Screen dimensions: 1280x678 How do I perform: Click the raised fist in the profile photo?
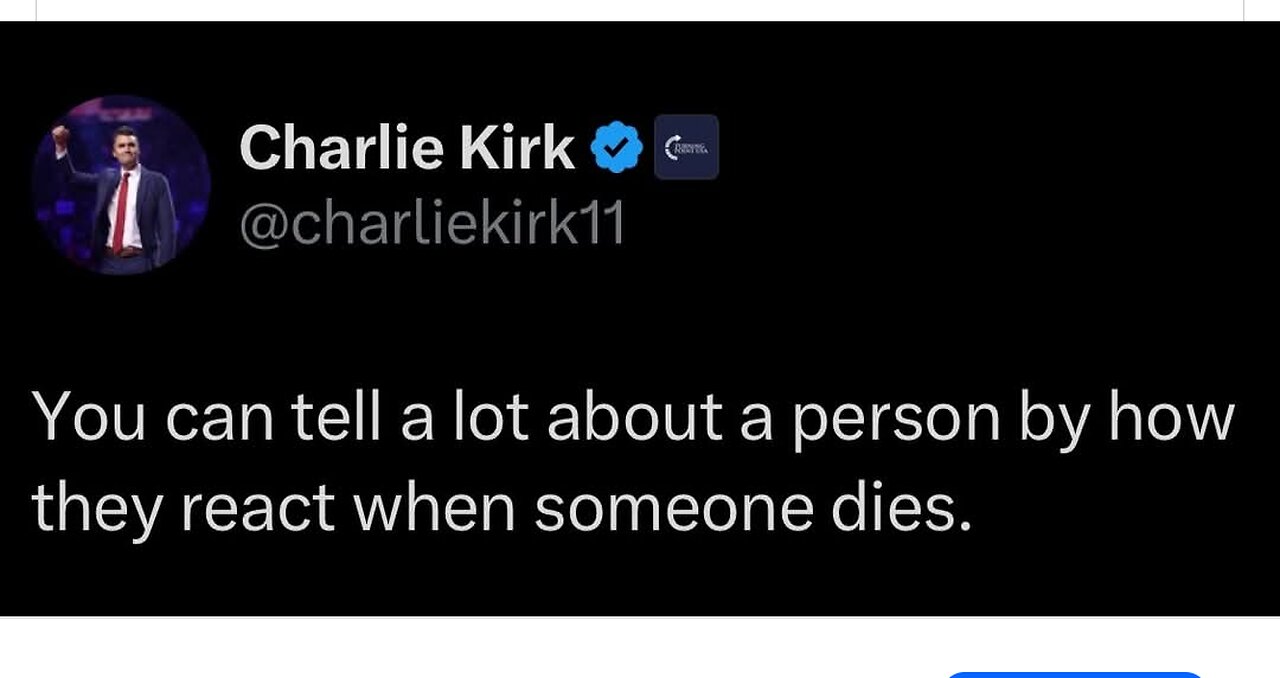(60, 134)
